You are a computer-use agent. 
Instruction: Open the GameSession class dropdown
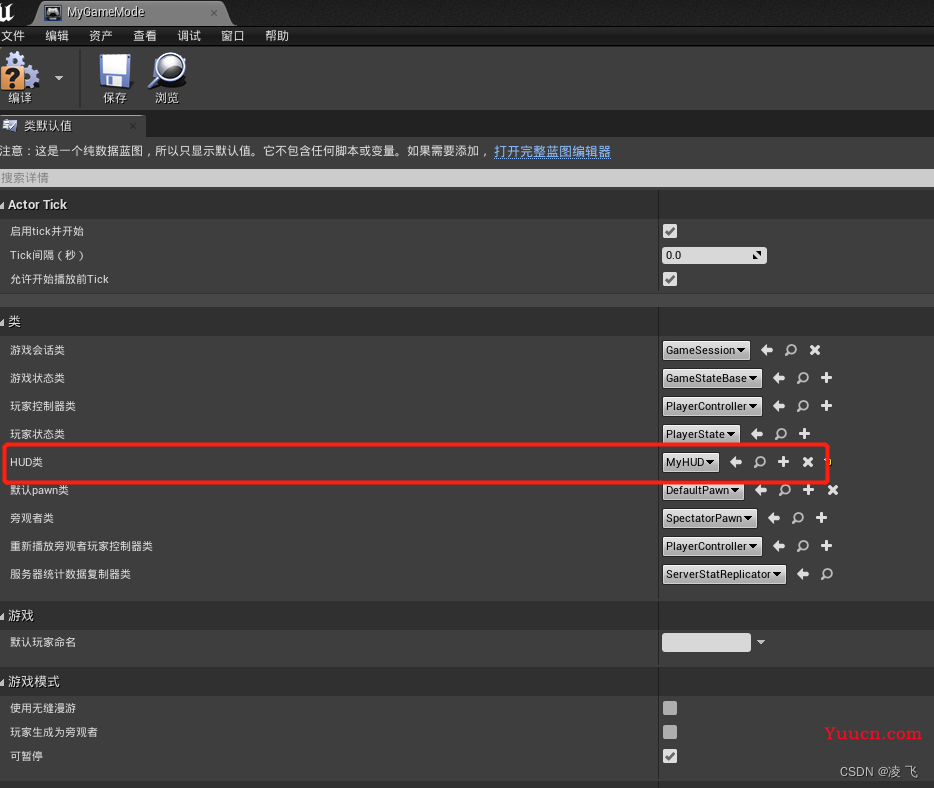point(706,350)
